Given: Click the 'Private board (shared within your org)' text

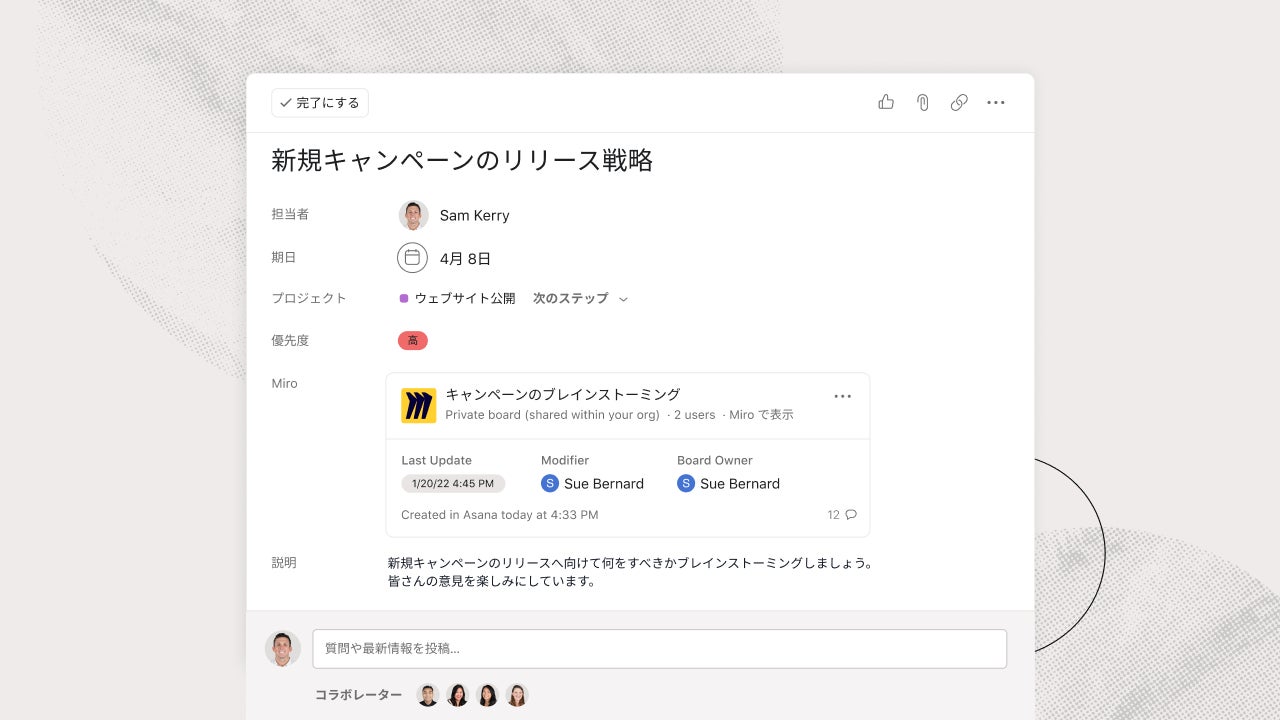Looking at the screenshot, I should tap(552, 415).
